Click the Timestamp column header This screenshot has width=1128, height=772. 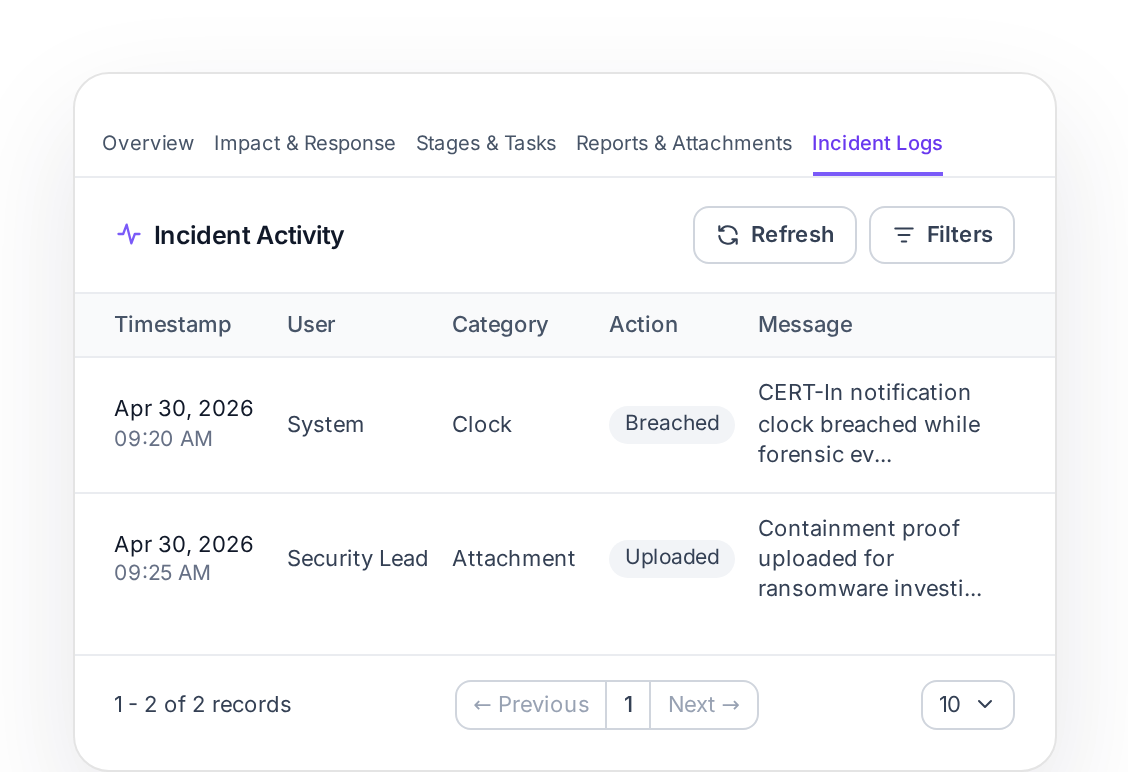173,324
